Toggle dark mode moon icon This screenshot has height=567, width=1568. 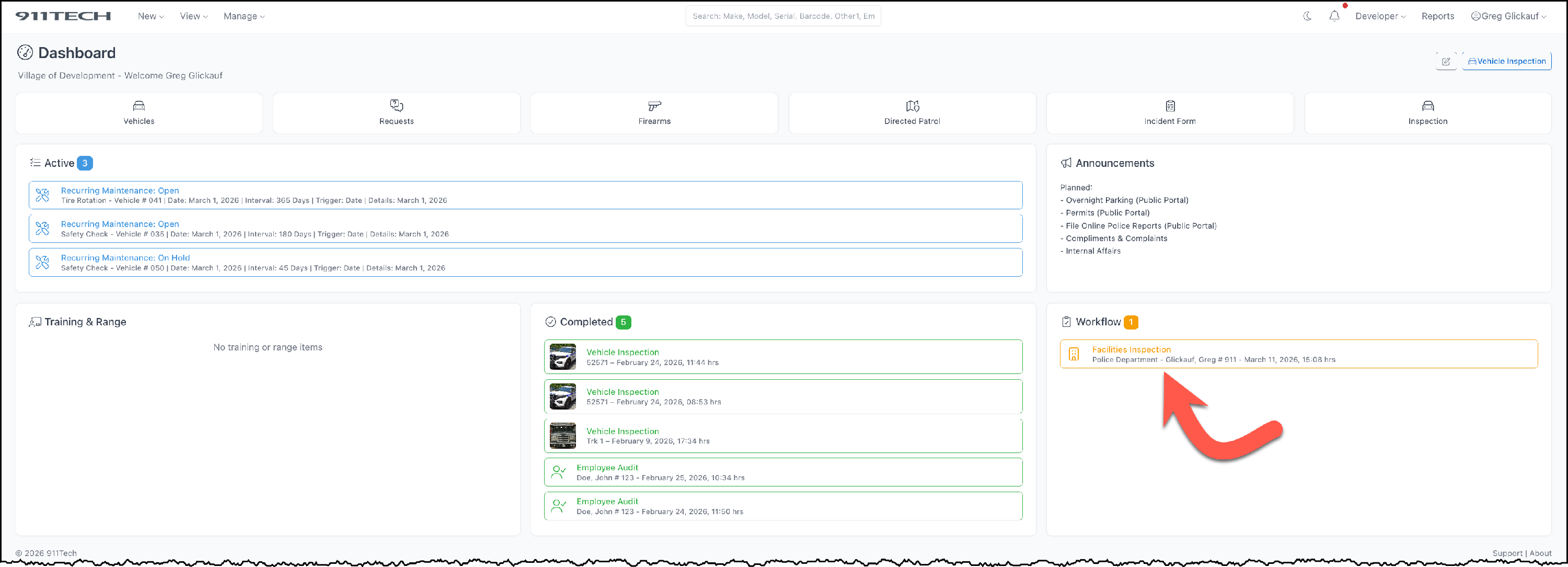pyautogui.click(x=1307, y=16)
